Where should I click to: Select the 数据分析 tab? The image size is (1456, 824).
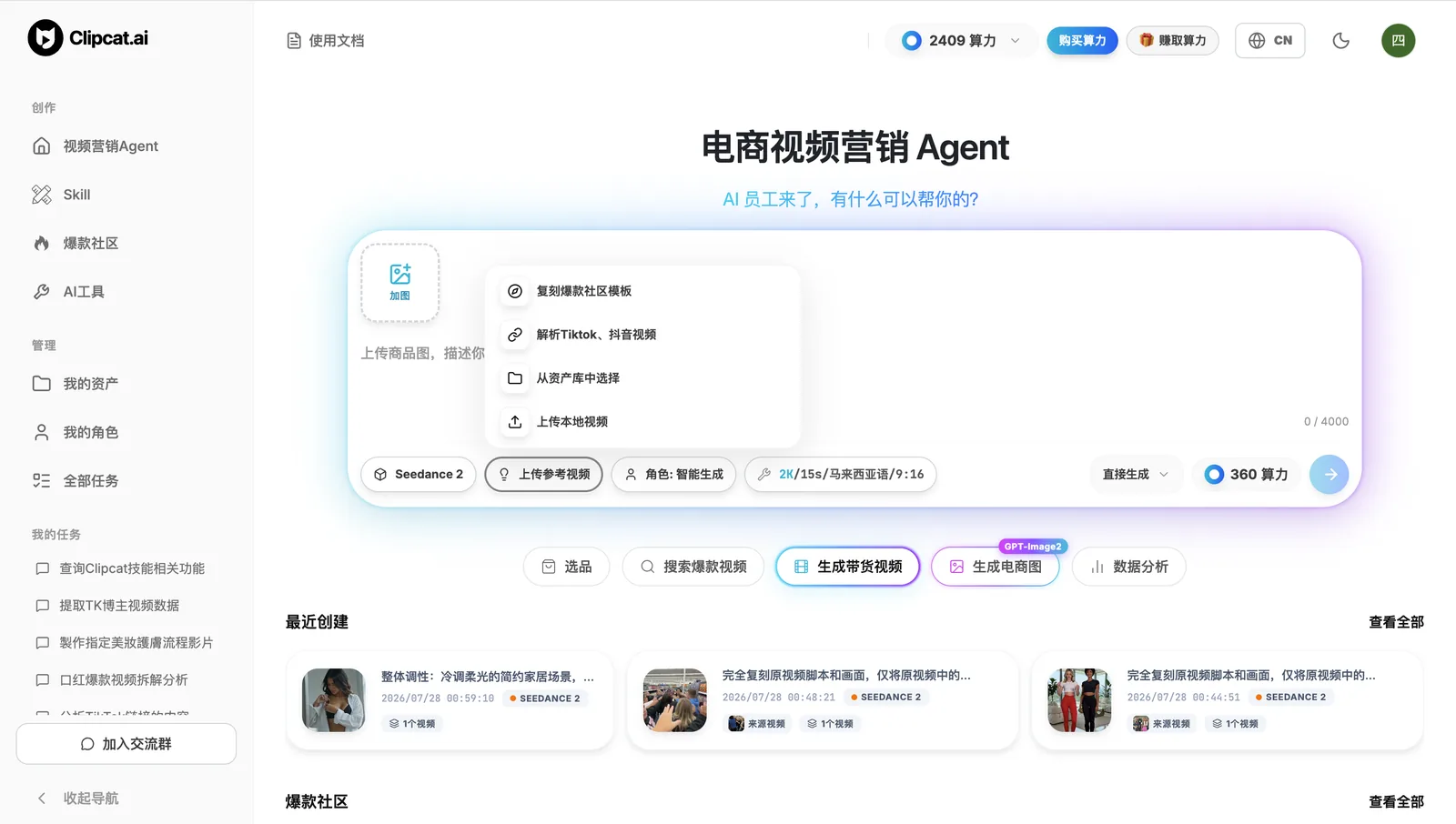[1129, 567]
